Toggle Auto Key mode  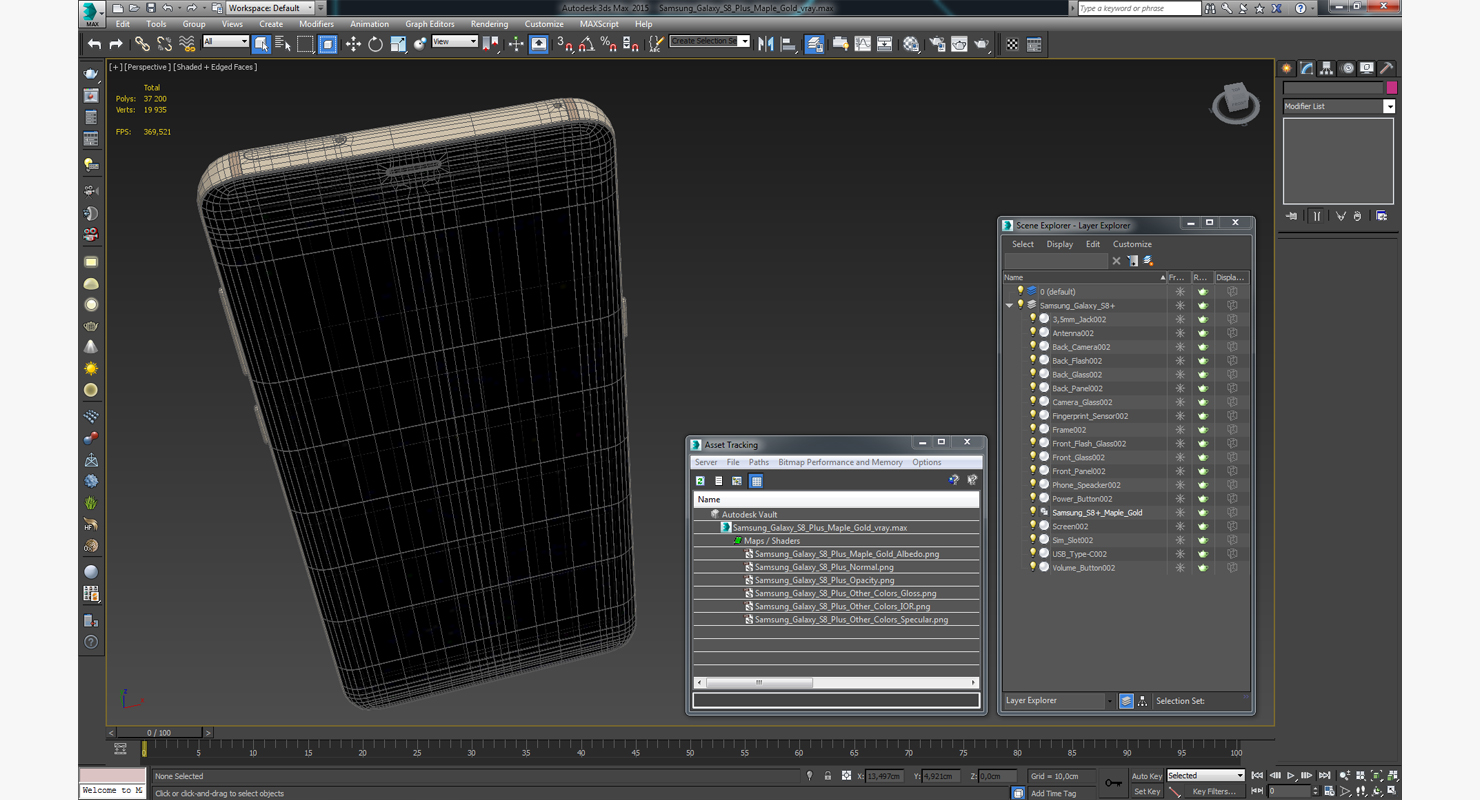point(1147,776)
